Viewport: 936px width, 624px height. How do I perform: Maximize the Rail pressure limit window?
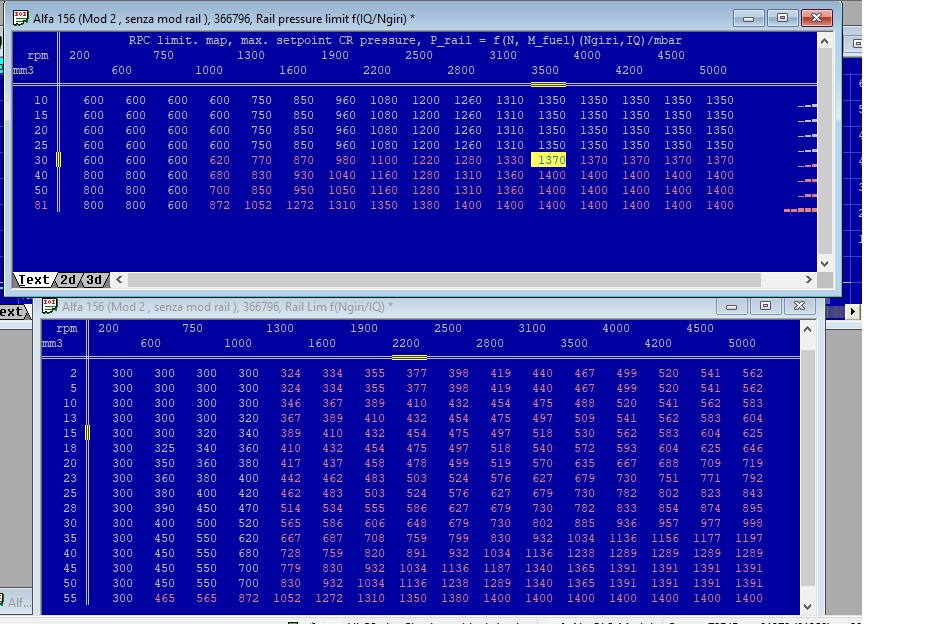pos(783,18)
